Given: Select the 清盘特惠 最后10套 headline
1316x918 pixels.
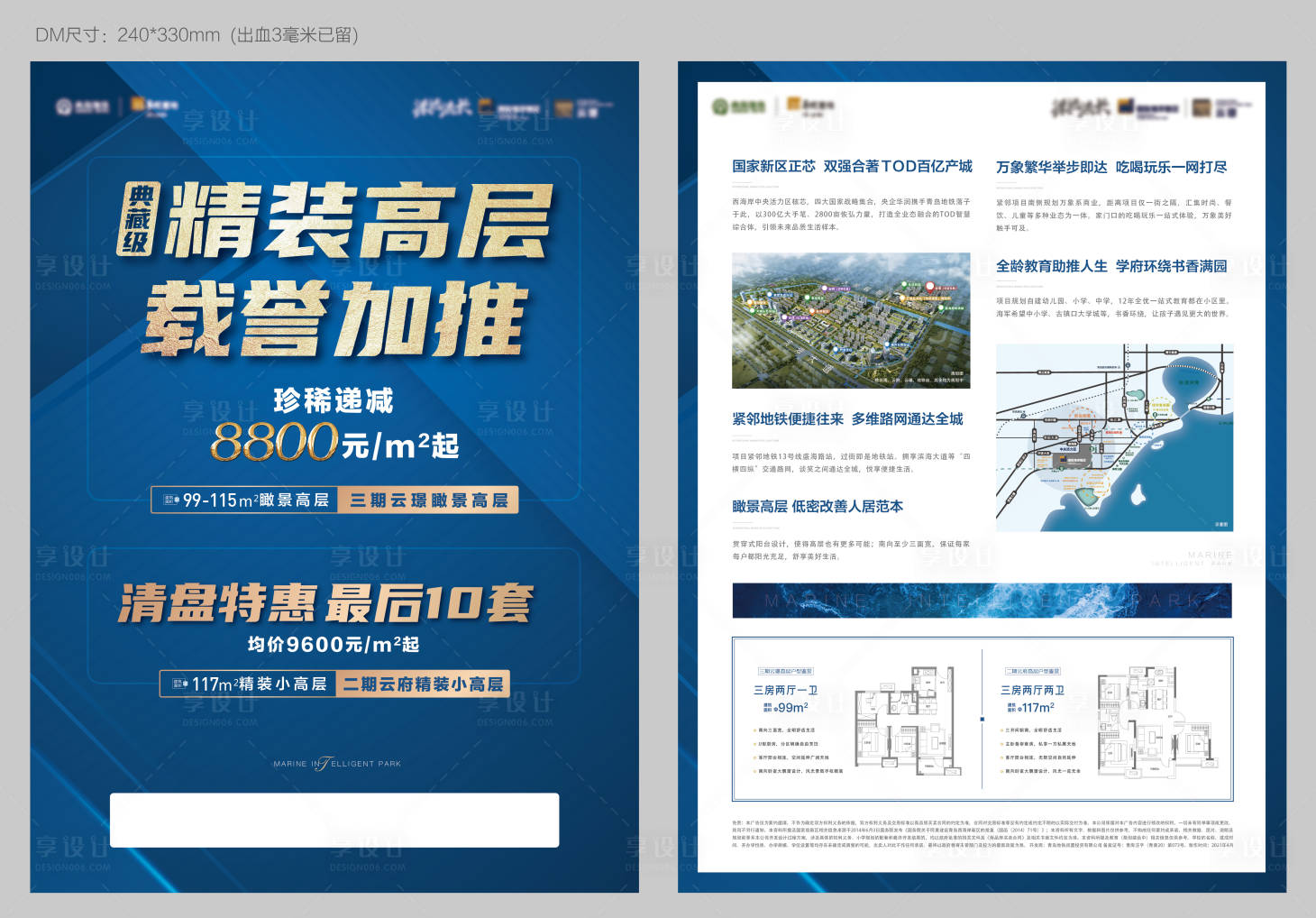Looking at the screenshot, I should (326, 603).
